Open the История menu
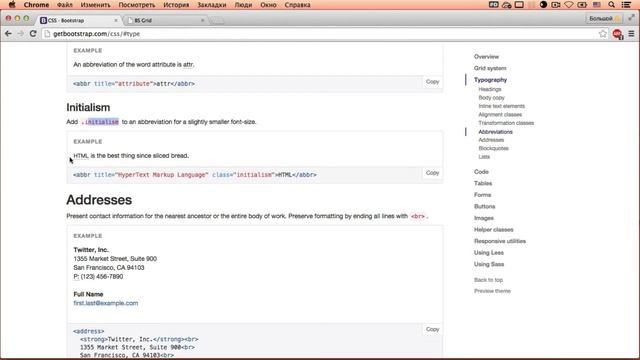This screenshot has height=360, width=640. tap(176, 5)
